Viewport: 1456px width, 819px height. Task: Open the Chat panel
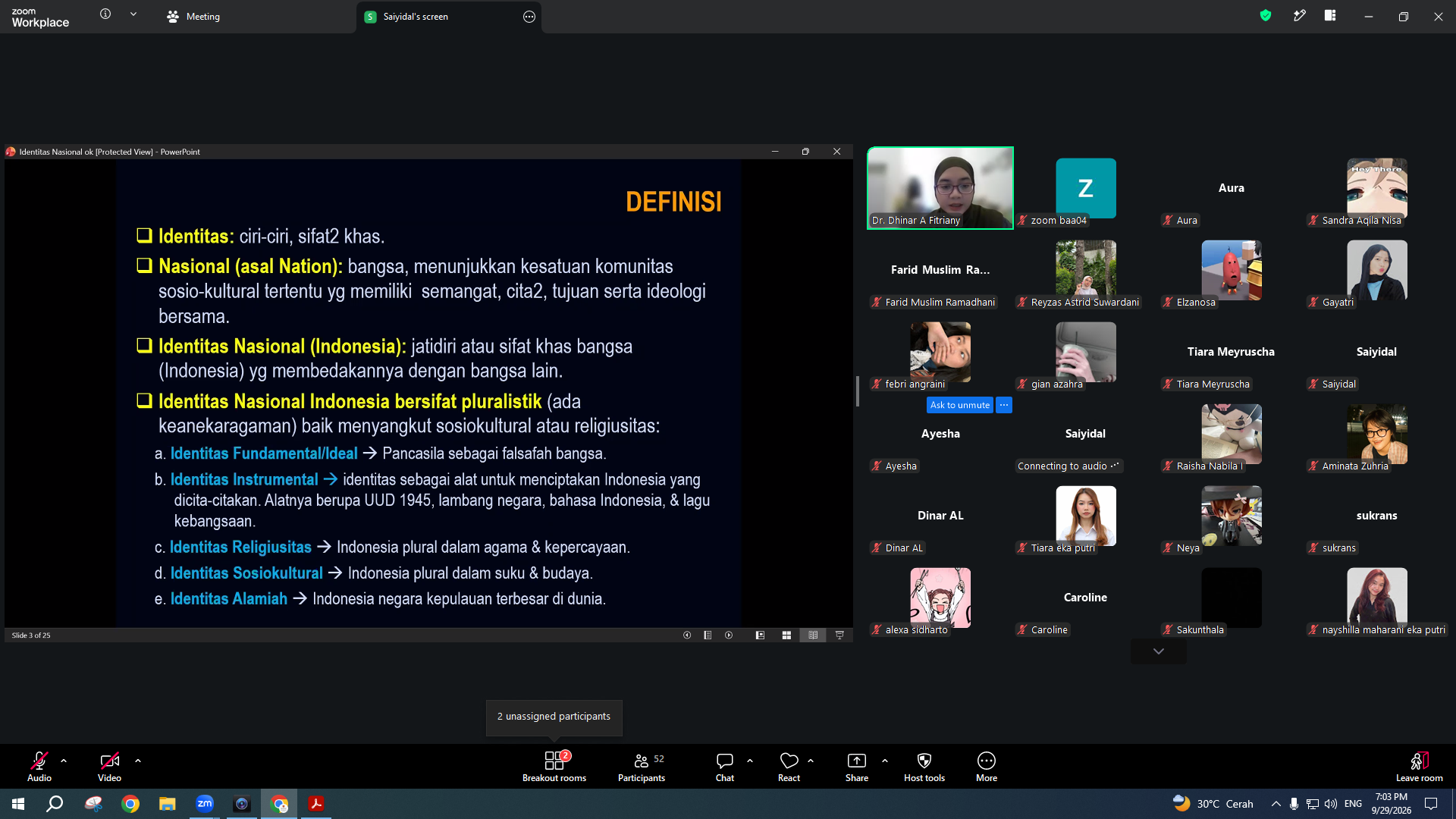[725, 766]
